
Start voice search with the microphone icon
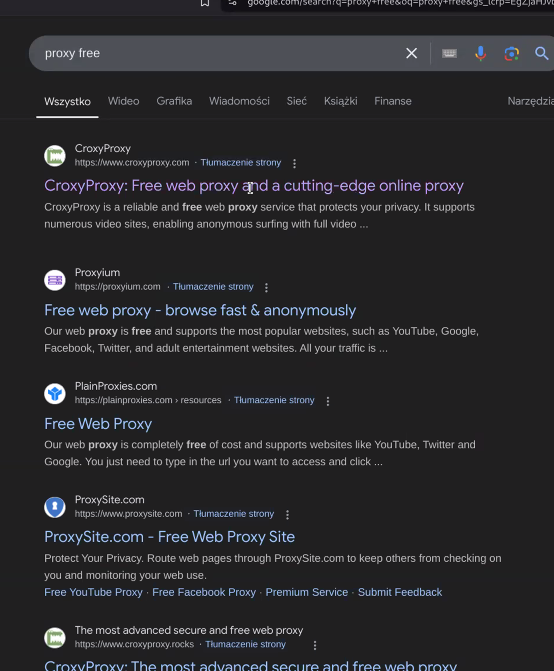tap(480, 53)
